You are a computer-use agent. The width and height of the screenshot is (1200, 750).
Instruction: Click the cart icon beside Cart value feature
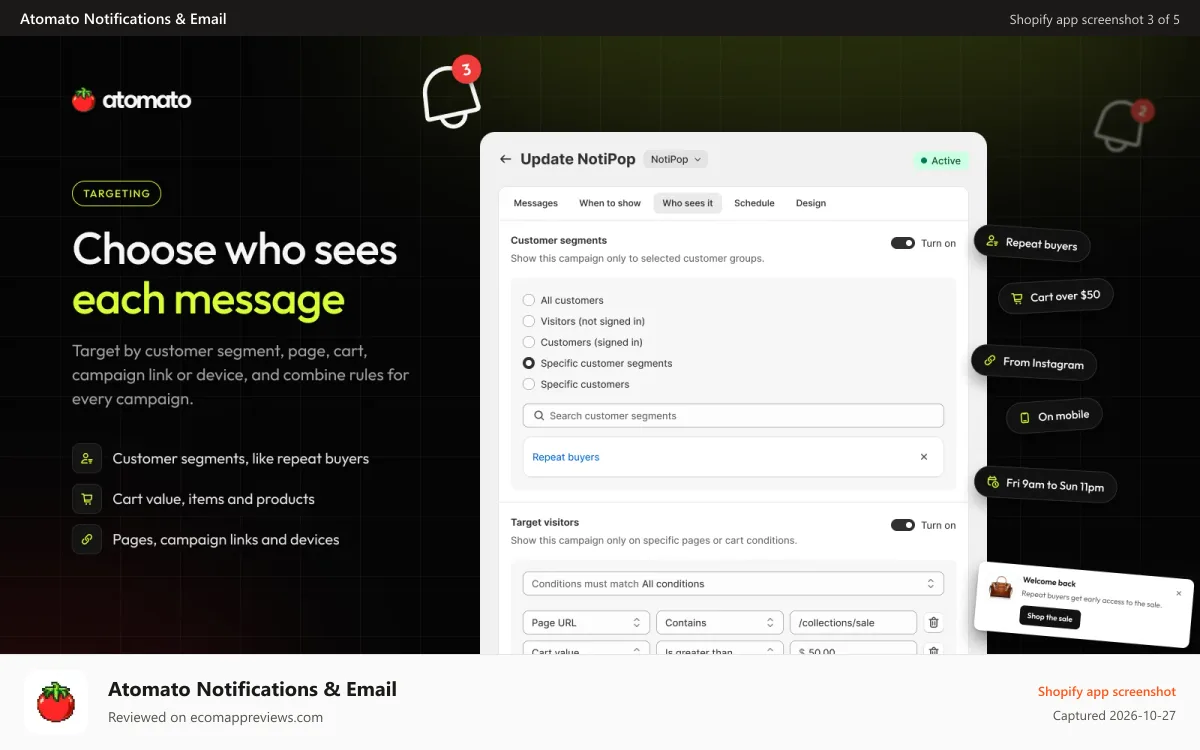pyautogui.click(x=87, y=499)
